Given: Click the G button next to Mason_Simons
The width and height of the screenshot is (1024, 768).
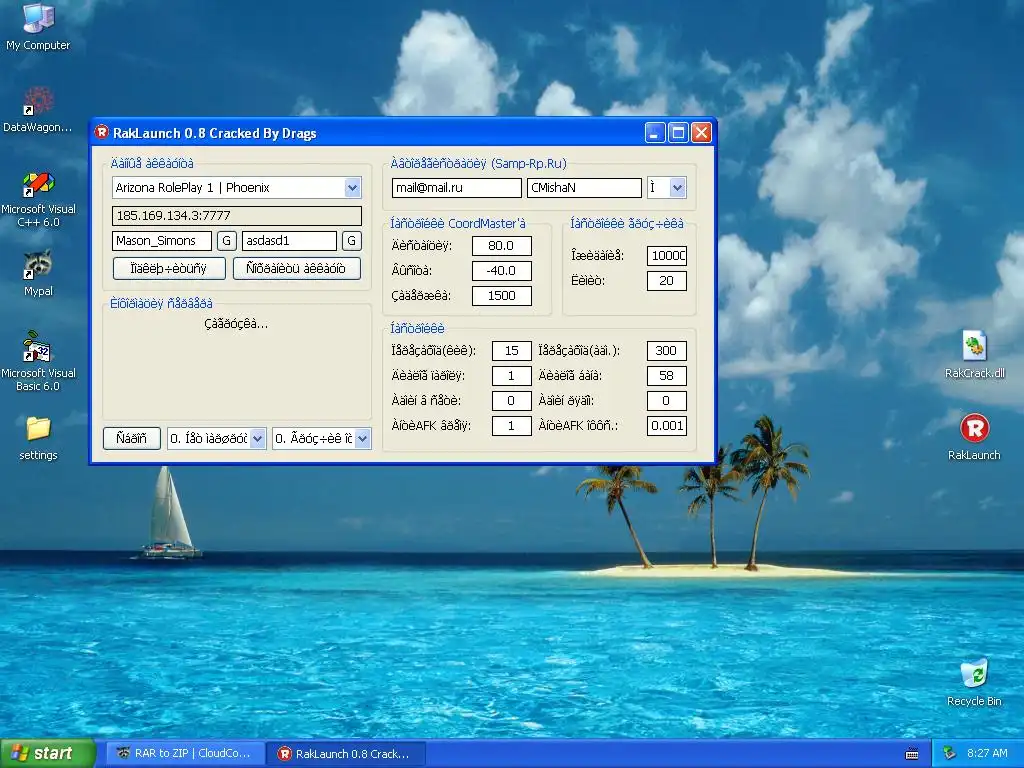Looking at the screenshot, I should tap(227, 241).
